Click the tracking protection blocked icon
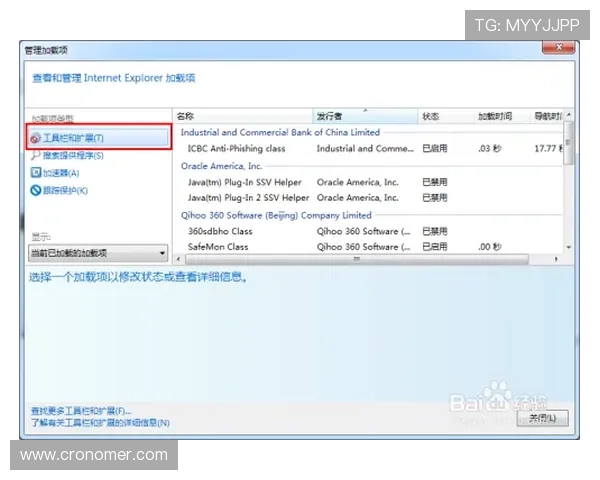Viewport: 600px width, 480px height. coord(35,190)
